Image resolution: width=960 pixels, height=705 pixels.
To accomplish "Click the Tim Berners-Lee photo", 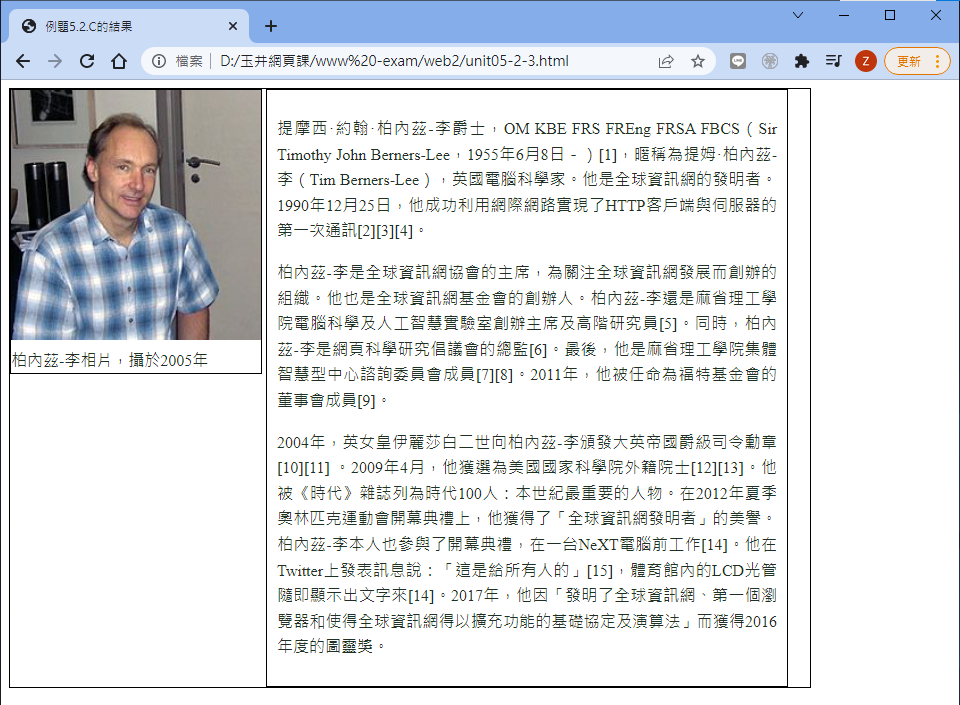I will pos(136,215).
